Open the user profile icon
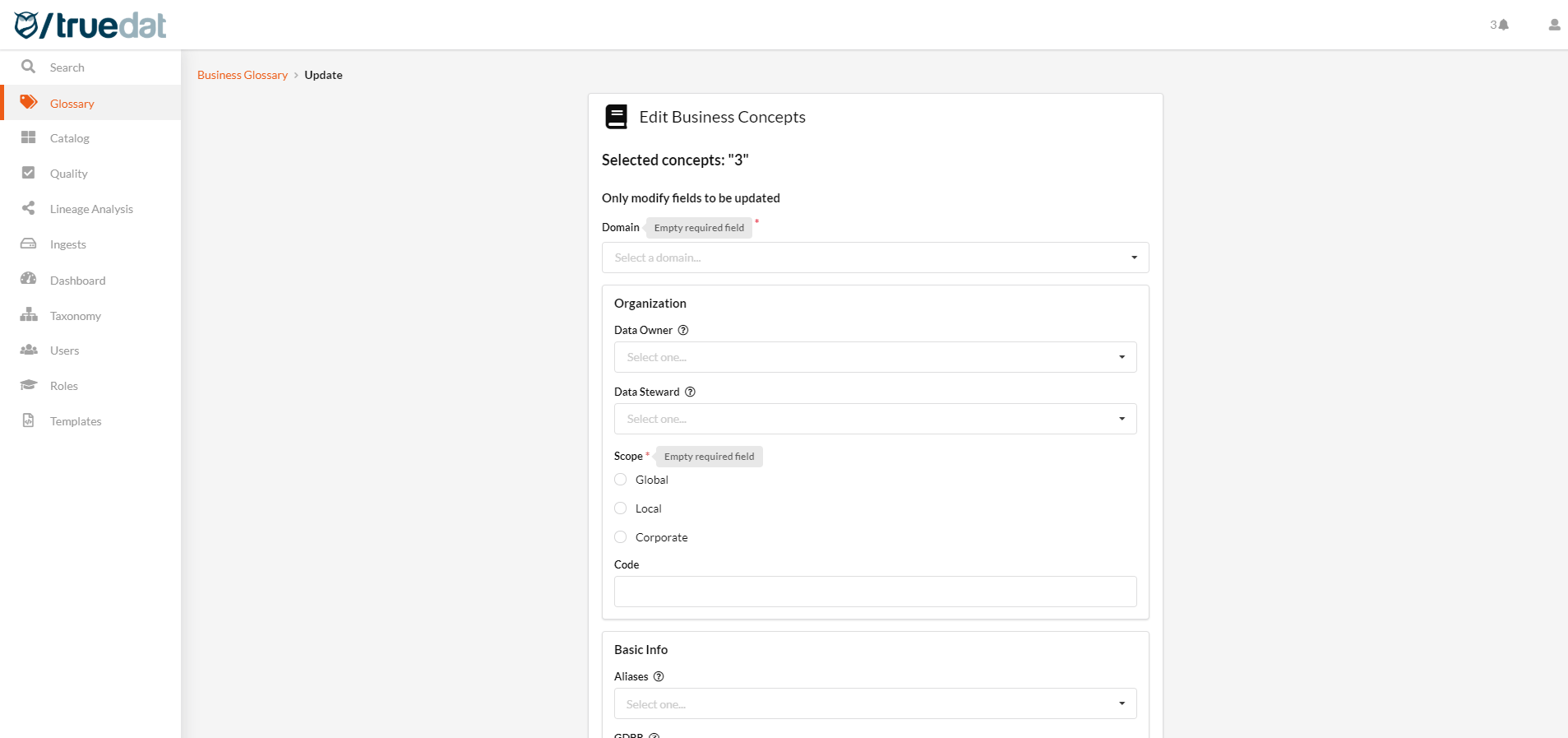Image resolution: width=1568 pixels, height=738 pixels. tap(1553, 25)
